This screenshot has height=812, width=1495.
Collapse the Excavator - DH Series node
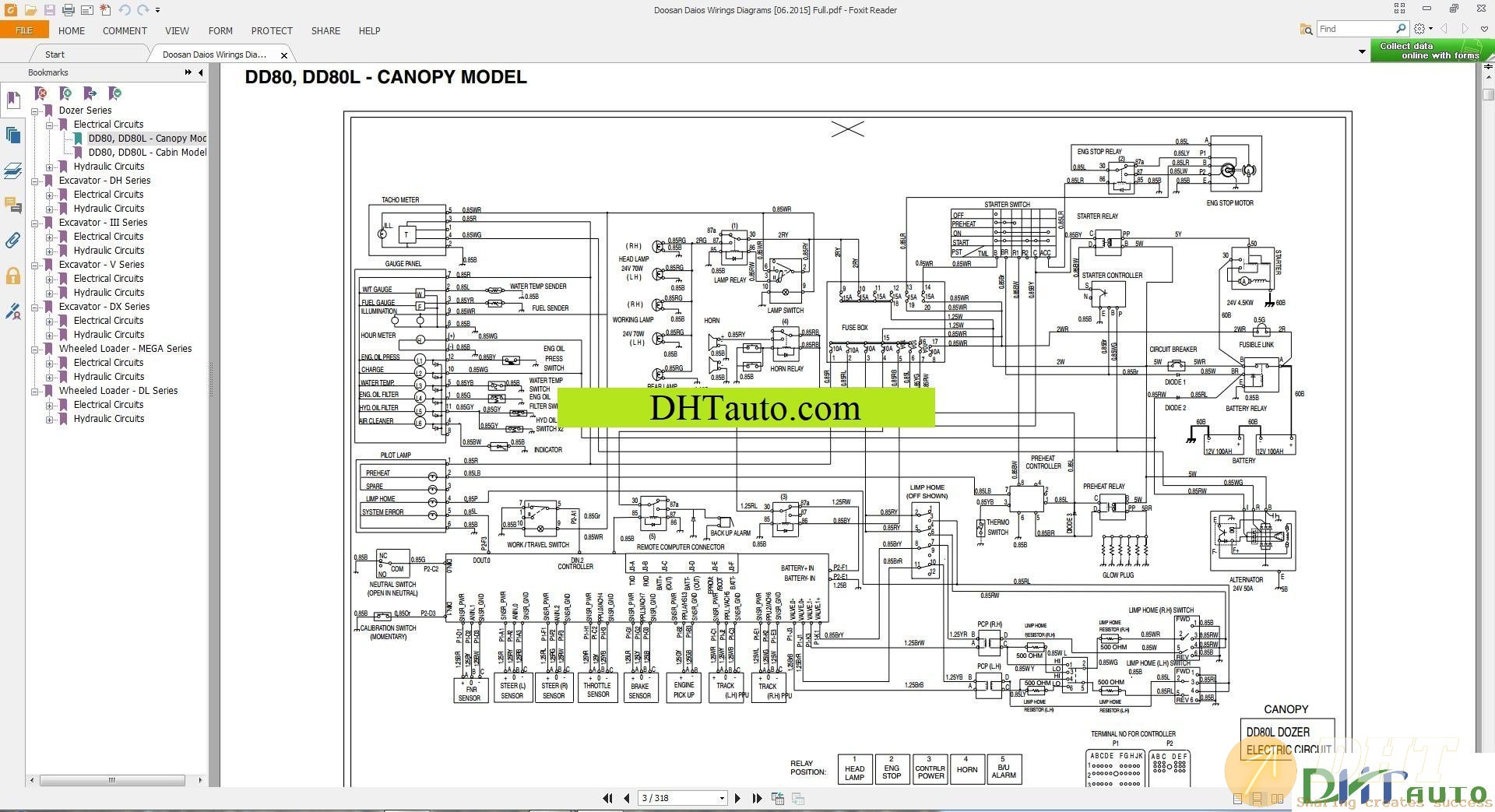(35, 181)
